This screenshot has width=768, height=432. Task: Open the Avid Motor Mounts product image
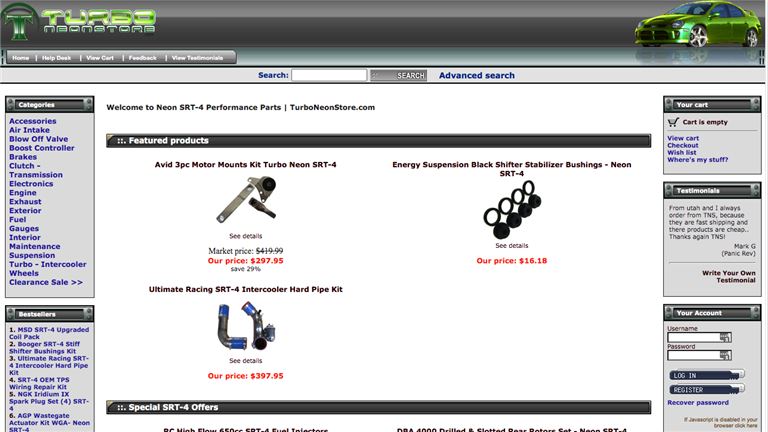245,200
